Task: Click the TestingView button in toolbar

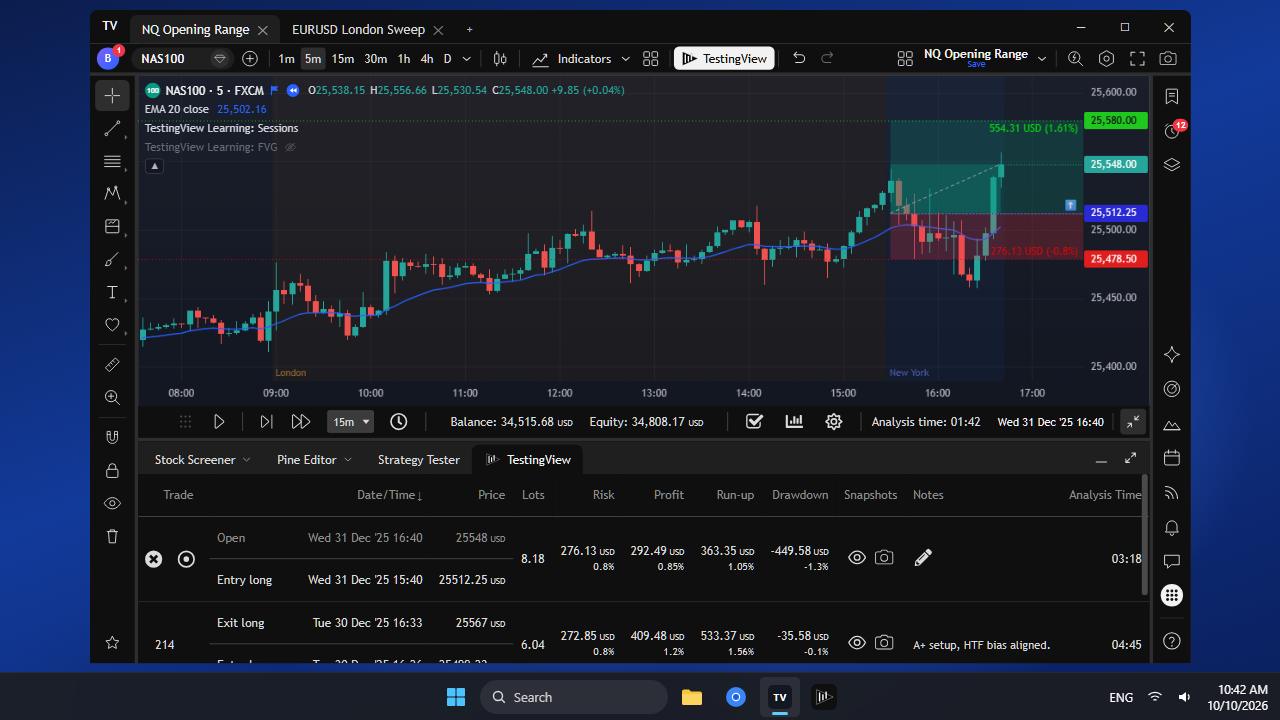Action: pyautogui.click(x=725, y=59)
